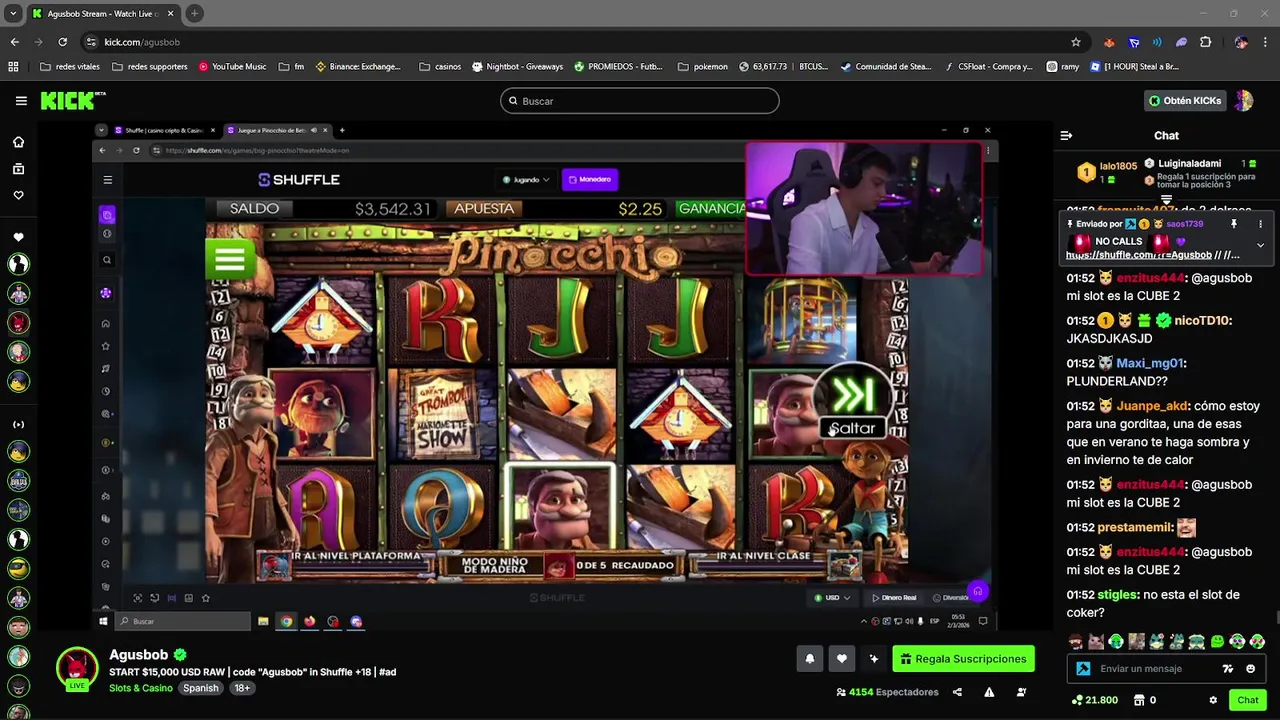Click username nicoTD10 in chat
The width and height of the screenshot is (1280, 720).
pyautogui.click(x=1203, y=321)
